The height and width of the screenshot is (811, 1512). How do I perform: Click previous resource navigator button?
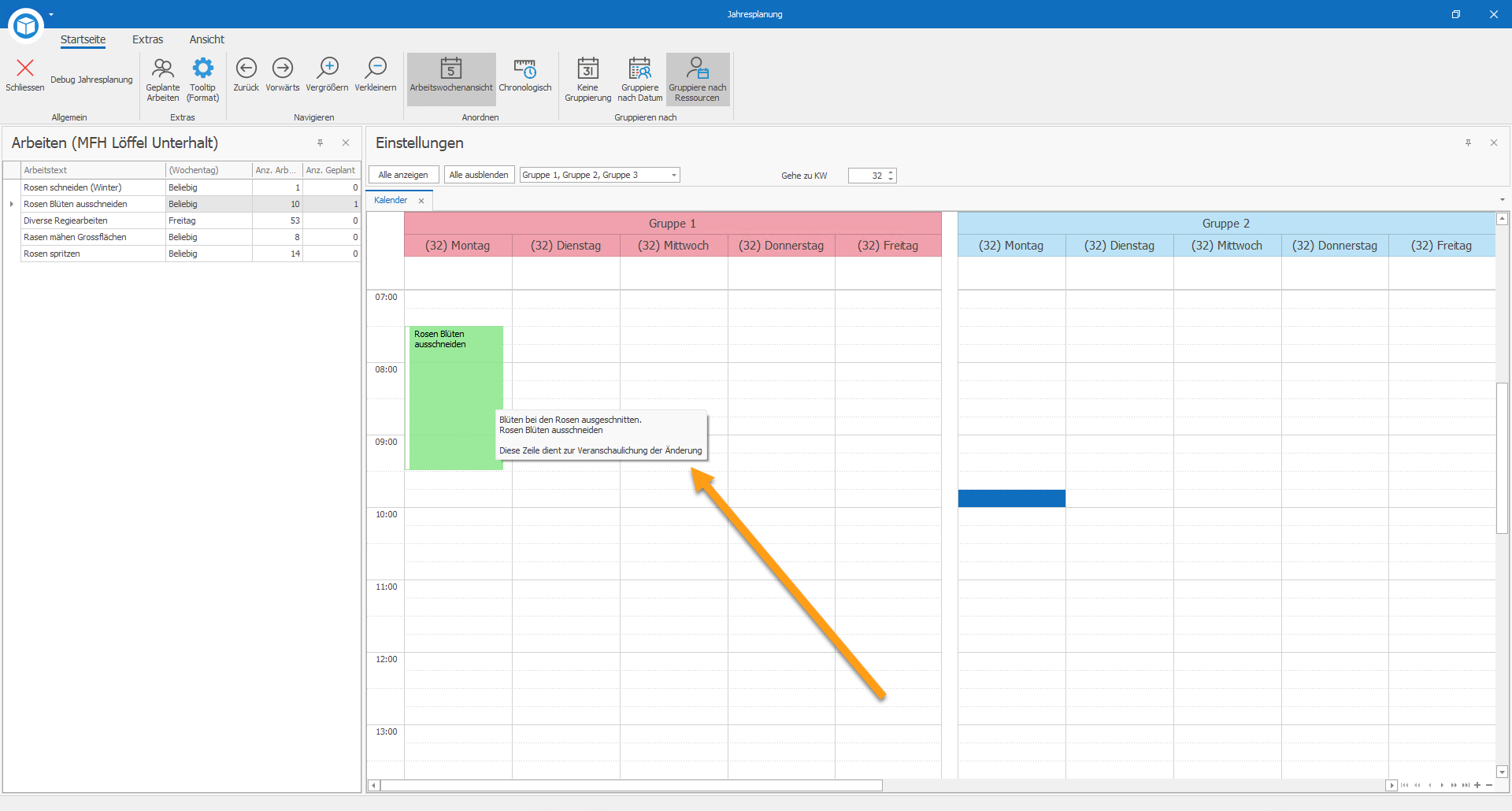(x=1430, y=785)
